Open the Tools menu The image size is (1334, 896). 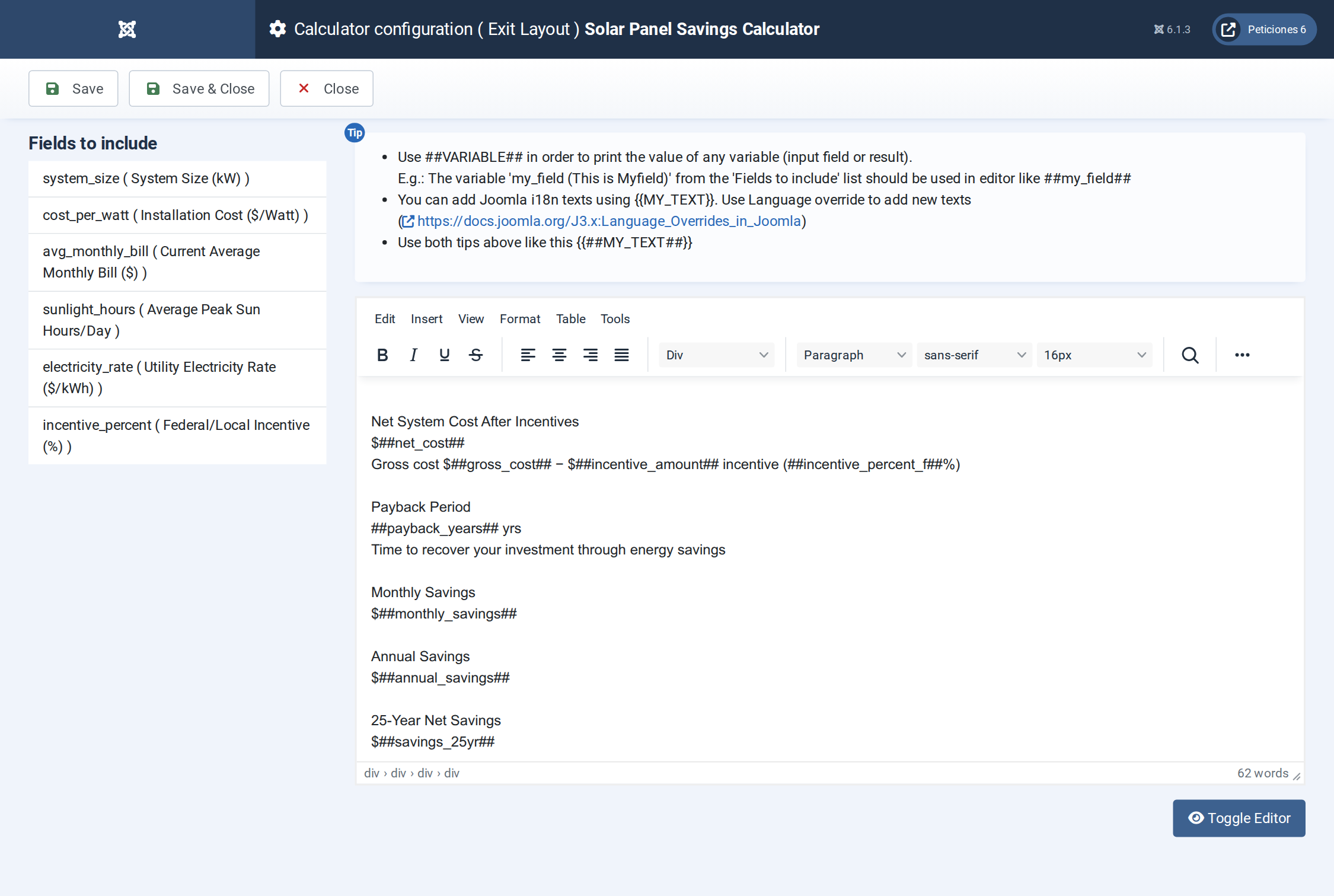[615, 318]
